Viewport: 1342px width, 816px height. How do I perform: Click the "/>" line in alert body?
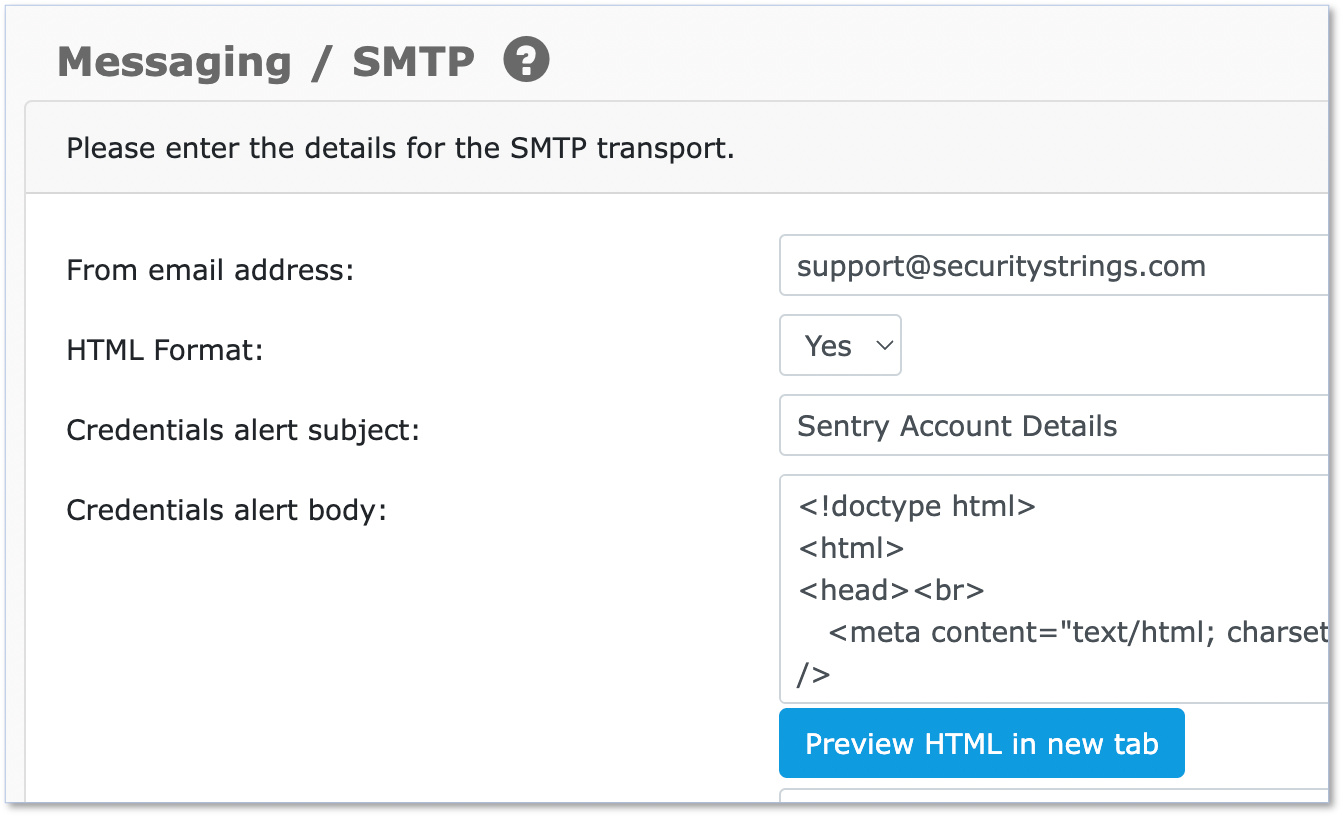(814, 675)
